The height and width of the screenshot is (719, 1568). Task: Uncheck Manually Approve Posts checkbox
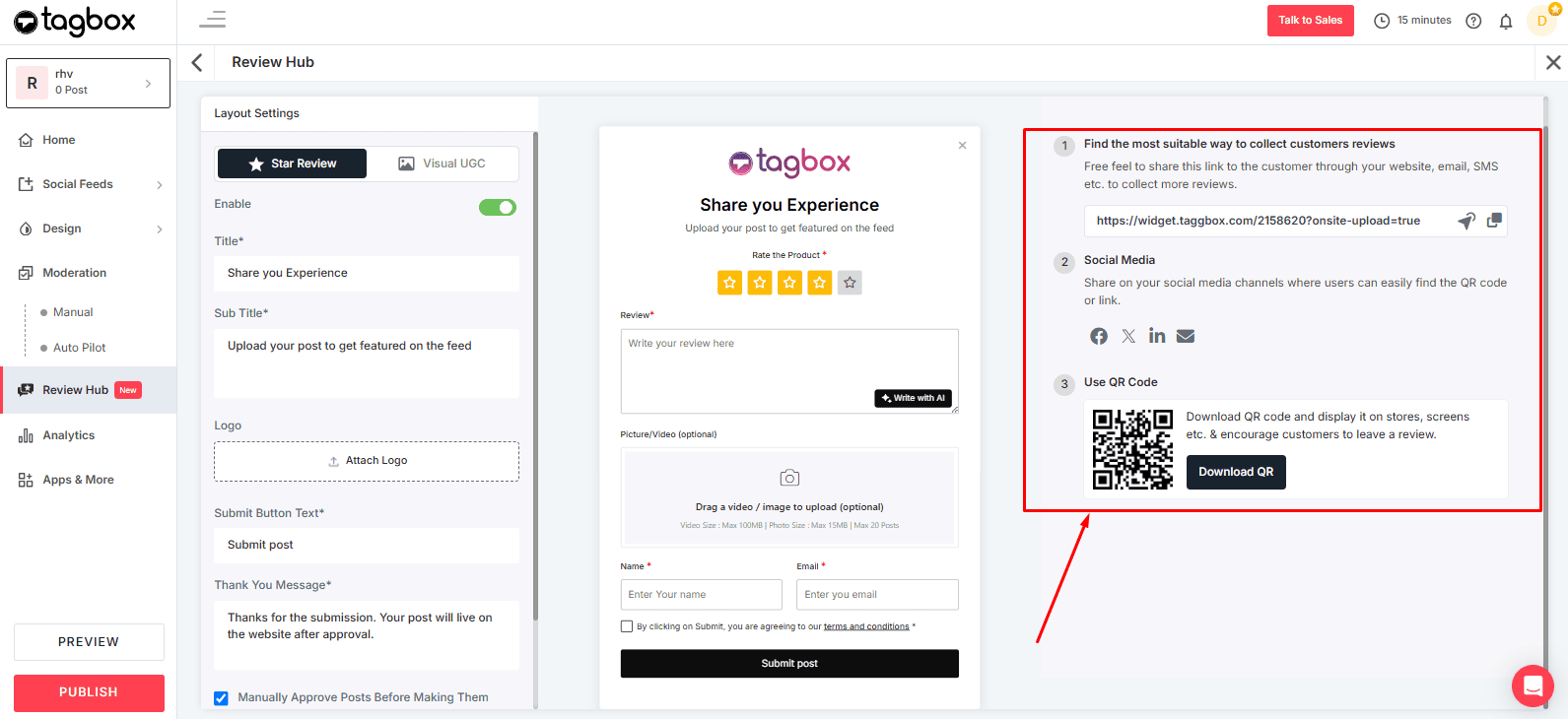click(221, 698)
